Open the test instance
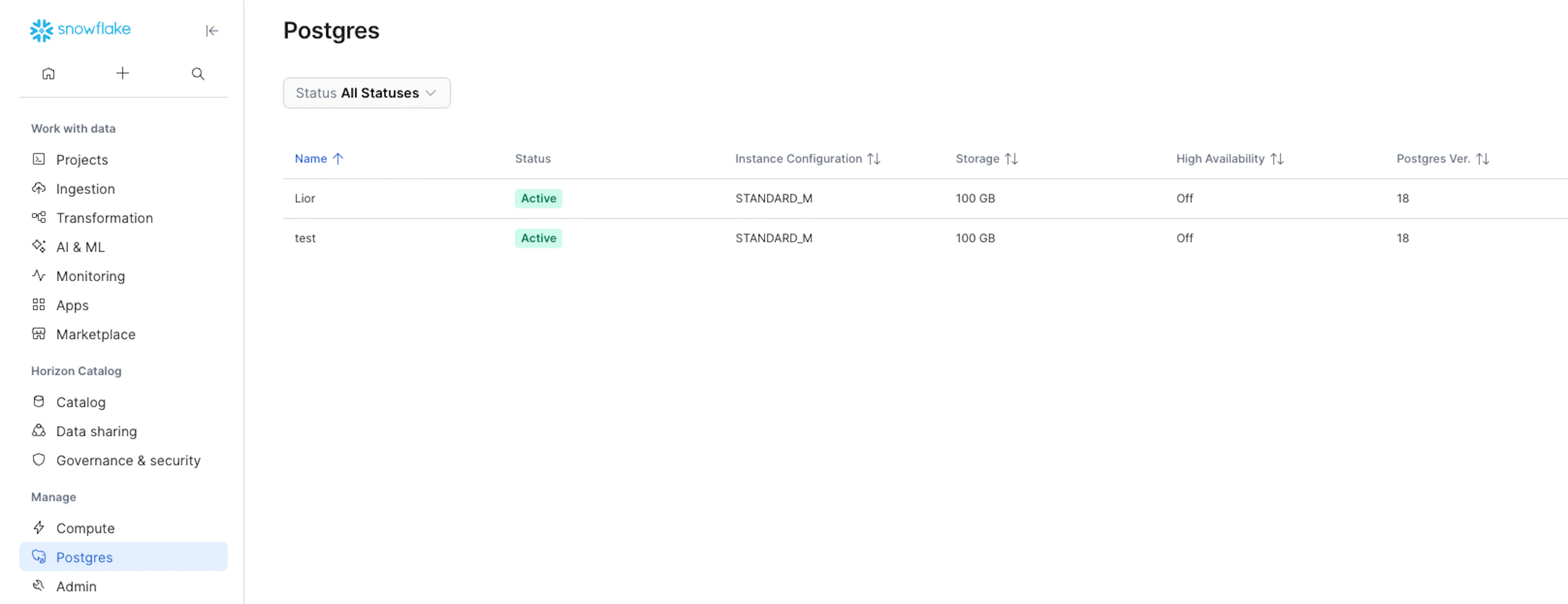This screenshot has height=604, width=1568. (305, 238)
